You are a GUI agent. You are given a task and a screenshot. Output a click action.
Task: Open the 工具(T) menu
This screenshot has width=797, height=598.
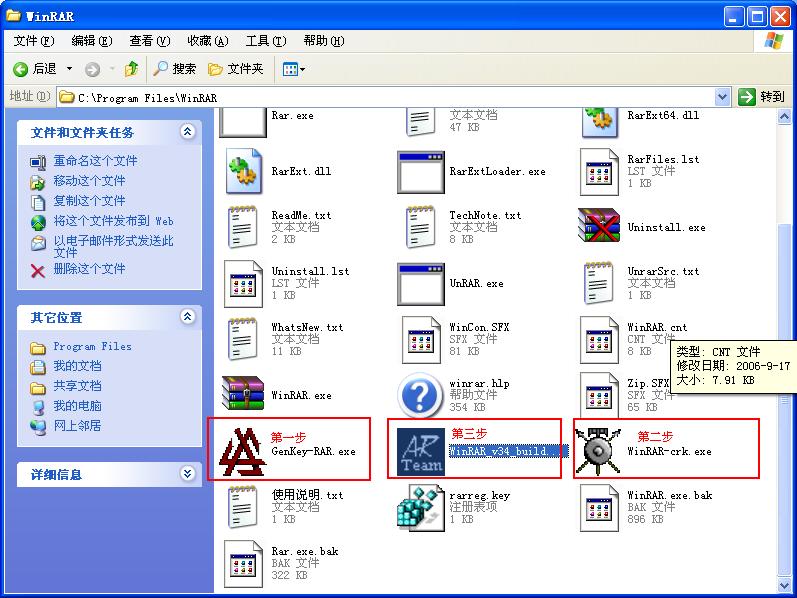click(266, 41)
